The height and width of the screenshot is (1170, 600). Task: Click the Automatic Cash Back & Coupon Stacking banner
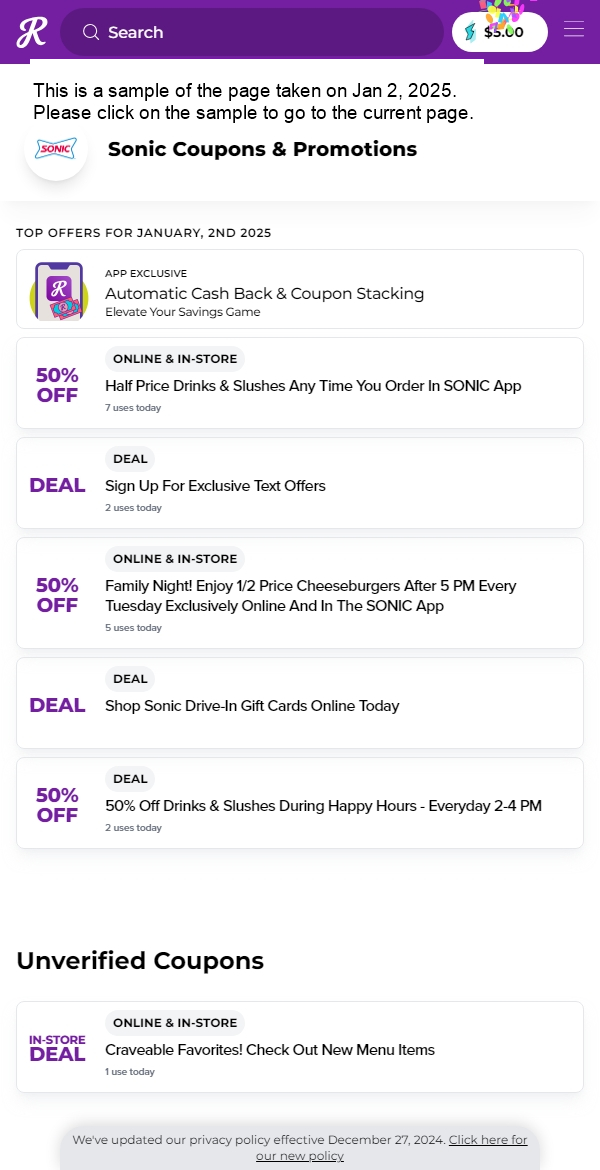point(300,289)
